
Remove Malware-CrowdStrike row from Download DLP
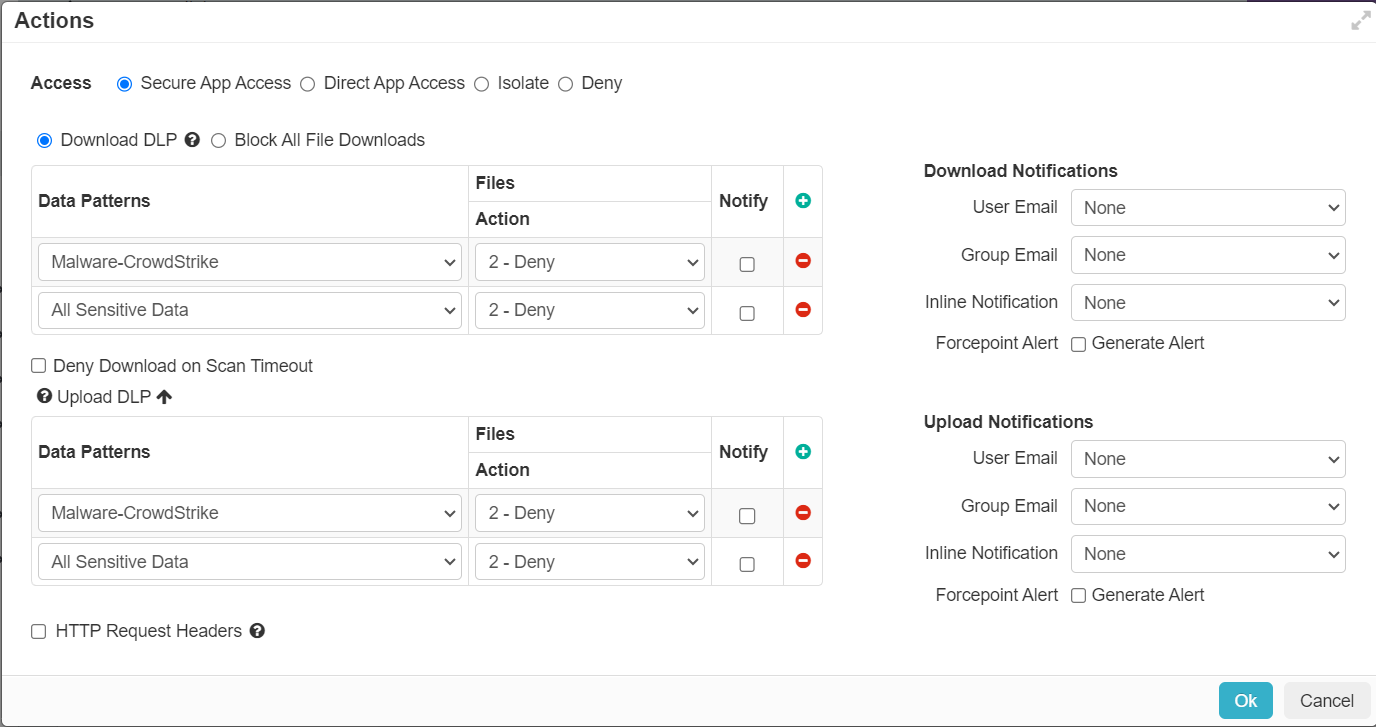coord(802,261)
